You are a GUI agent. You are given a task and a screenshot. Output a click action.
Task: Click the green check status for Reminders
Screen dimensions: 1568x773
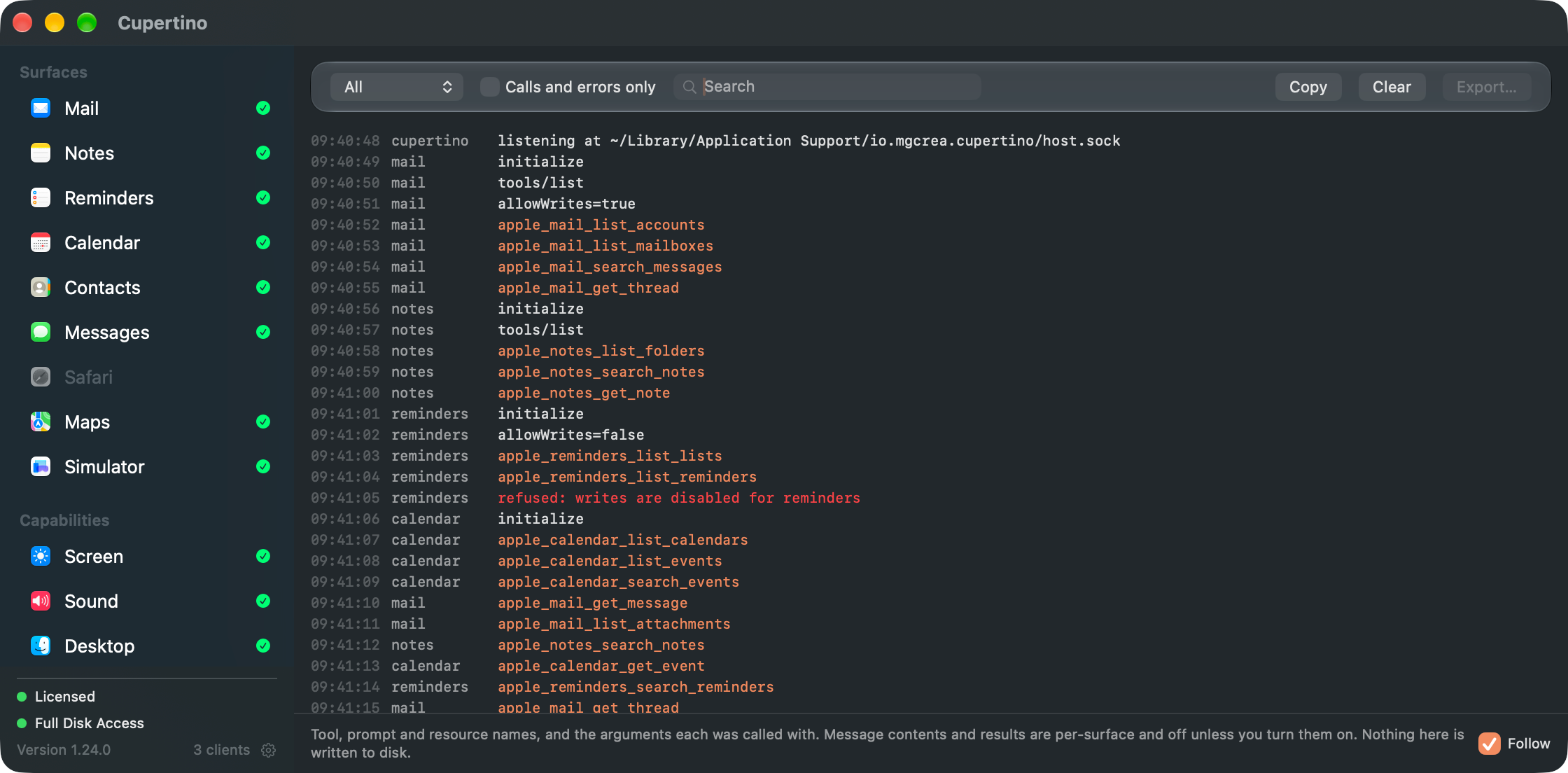pyautogui.click(x=263, y=197)
